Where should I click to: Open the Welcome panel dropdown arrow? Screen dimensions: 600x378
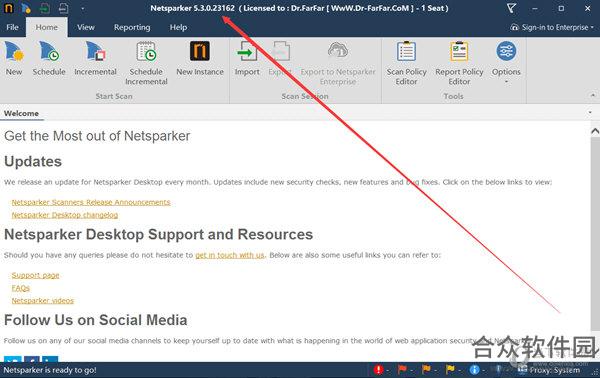[590, 113]
